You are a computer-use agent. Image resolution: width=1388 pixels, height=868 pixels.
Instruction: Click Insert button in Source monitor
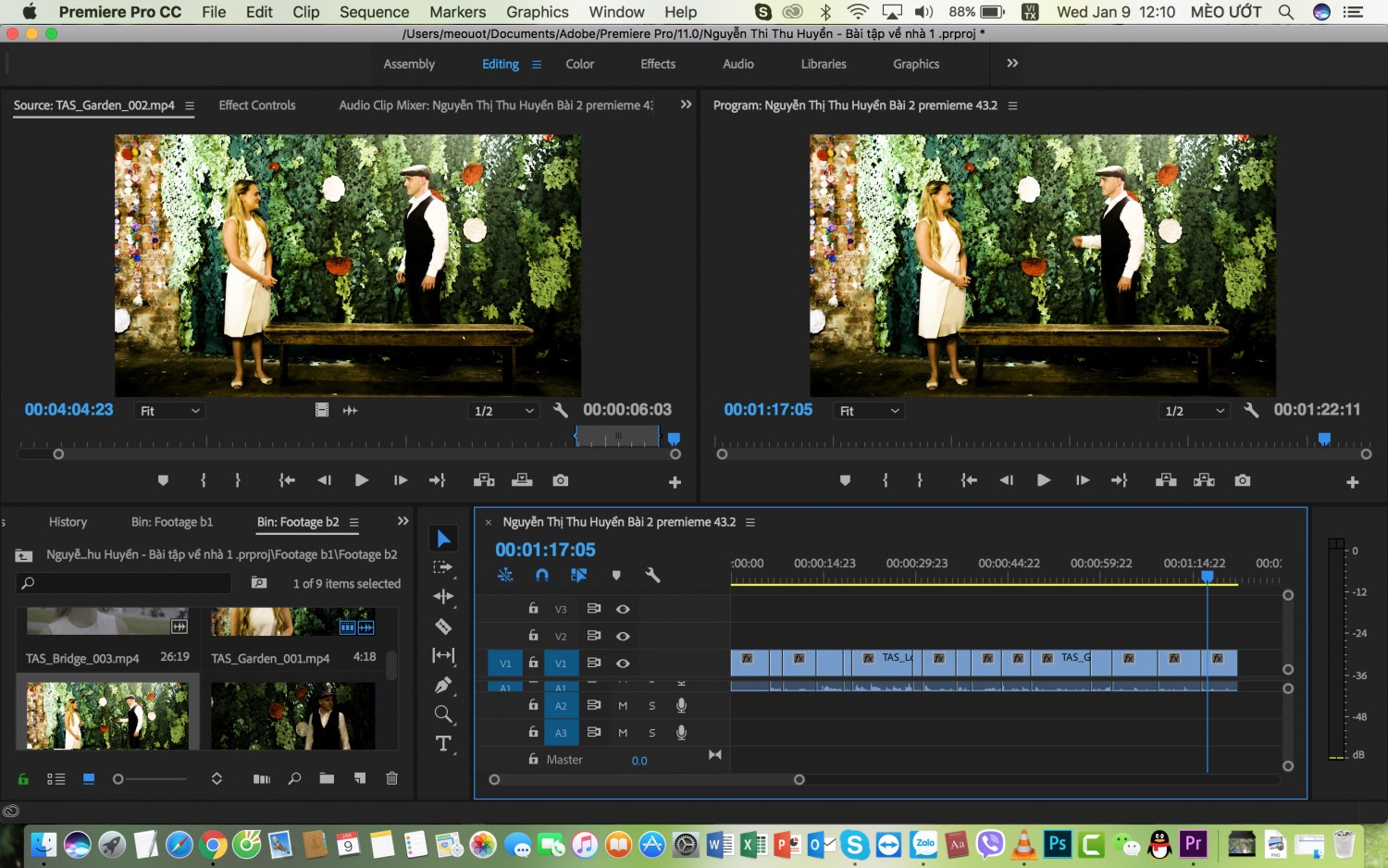(x=484, y=480)
